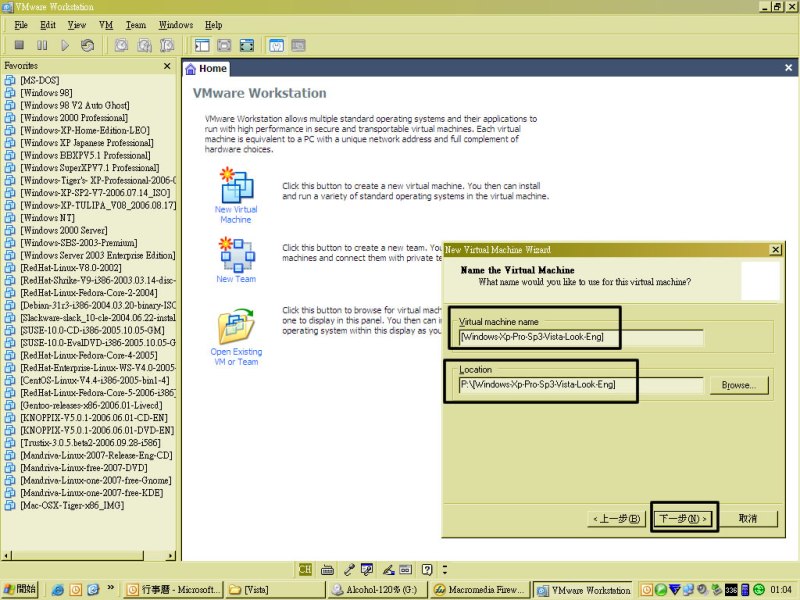Screen dimensions: 800x600
Task: Select [Mandriva-Linux-free-2007-DVD] favorite
Action: [x=84, y=468]
